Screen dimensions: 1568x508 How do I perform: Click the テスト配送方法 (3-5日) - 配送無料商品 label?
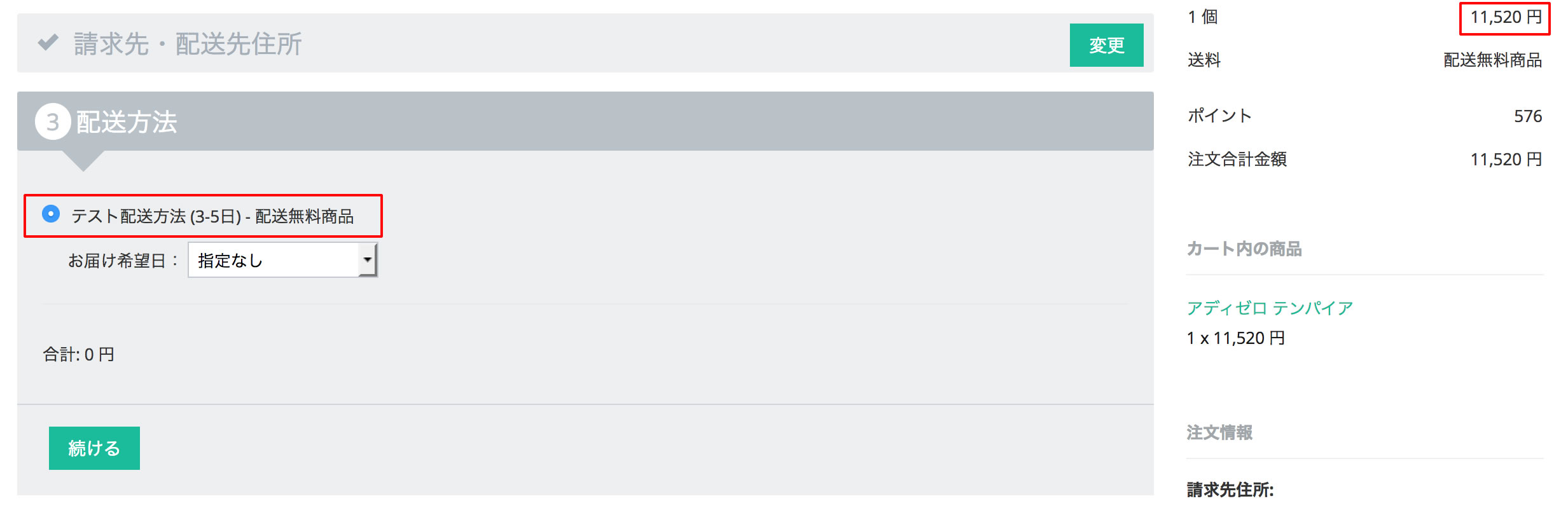tap(212, 216)
